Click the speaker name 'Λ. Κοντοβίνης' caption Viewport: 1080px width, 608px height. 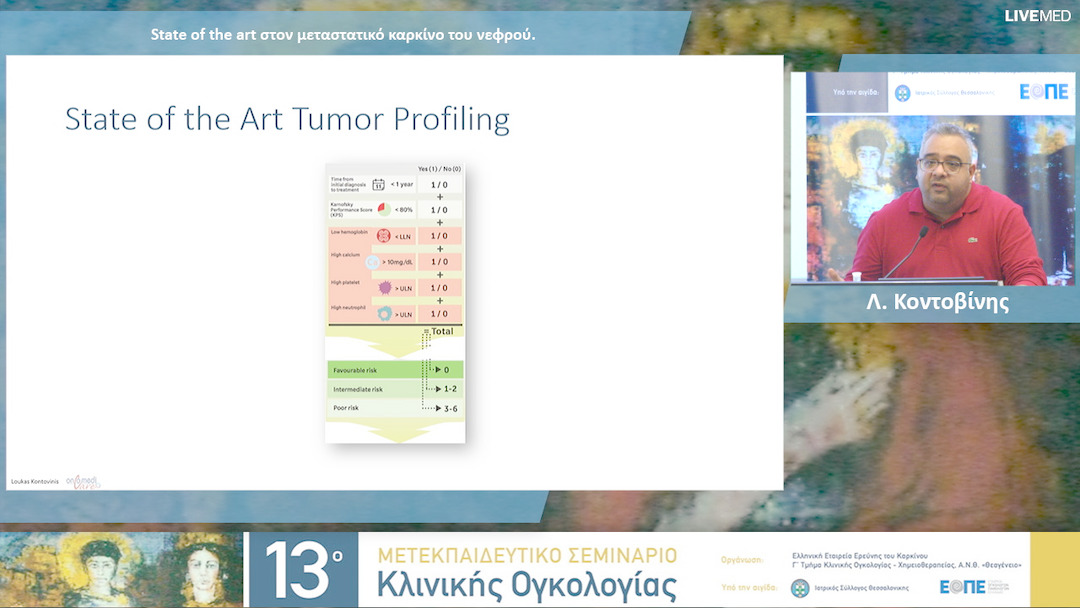pos(937,303)
